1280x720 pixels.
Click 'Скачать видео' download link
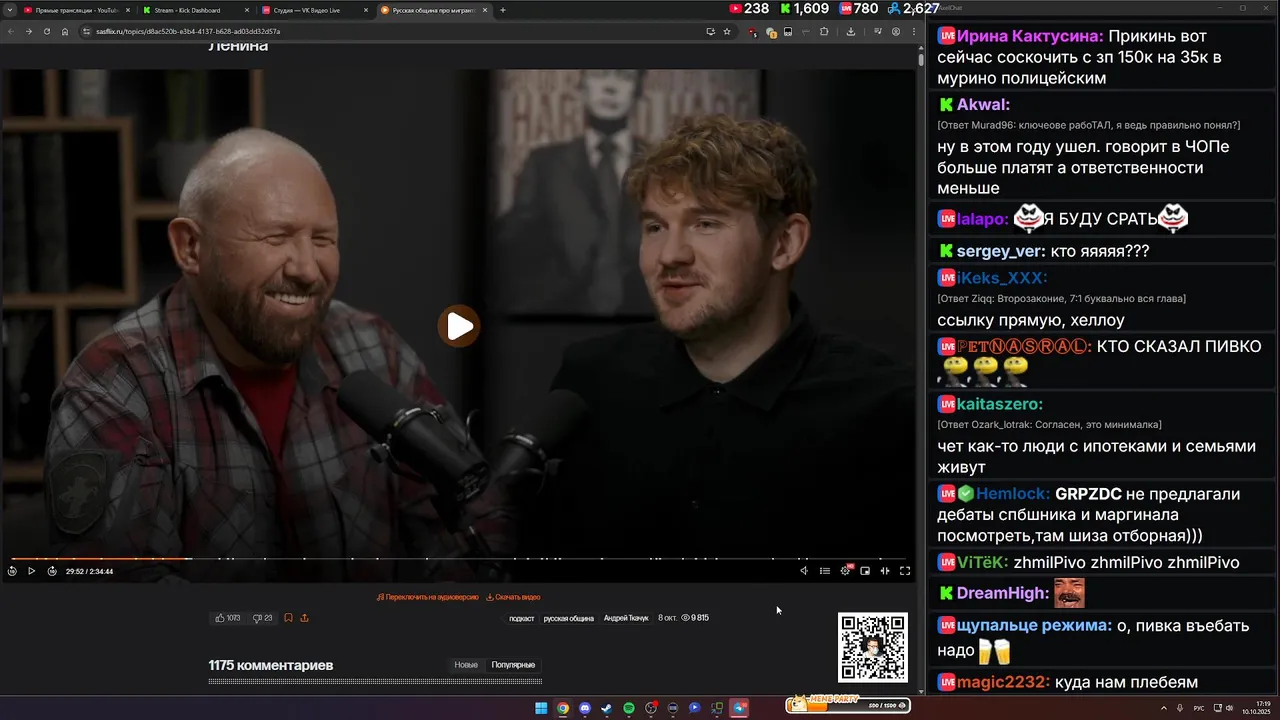click(x=513, y=597)
